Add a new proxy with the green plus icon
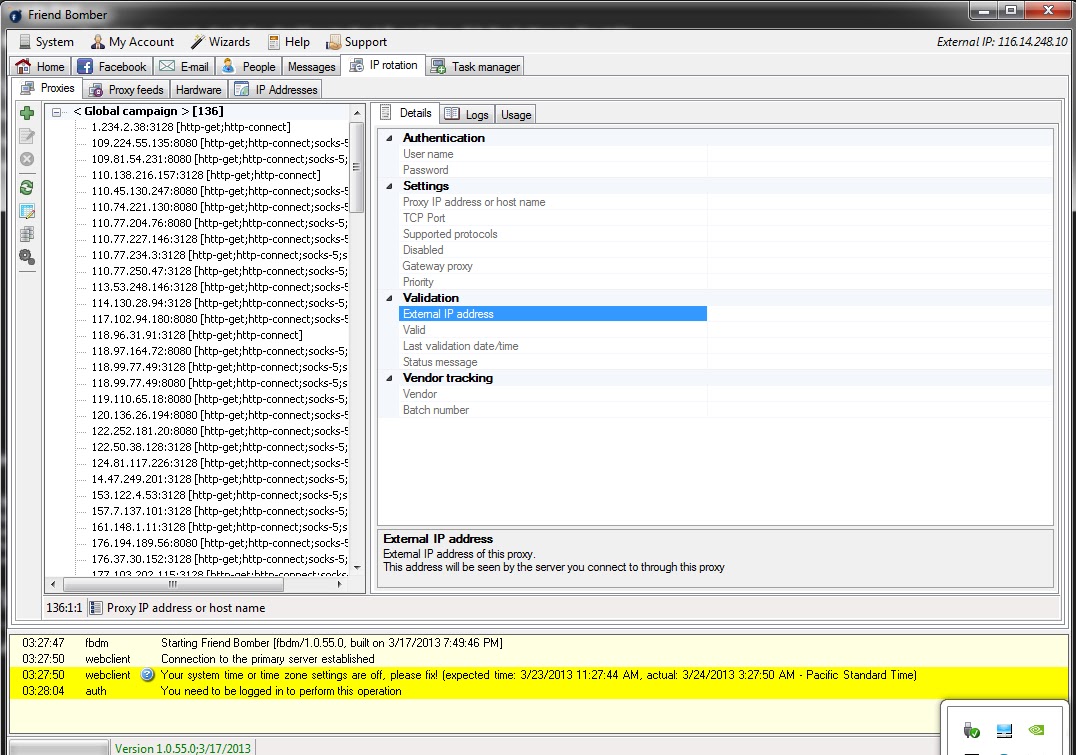Viewport: 1076px width, 755px height. 27,113
